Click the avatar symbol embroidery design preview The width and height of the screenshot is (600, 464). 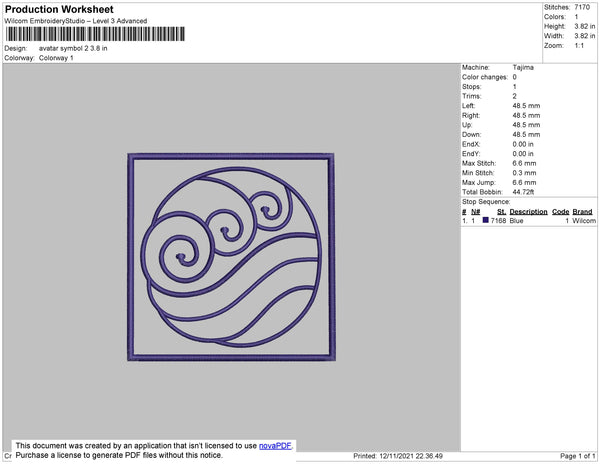point(231,257)
